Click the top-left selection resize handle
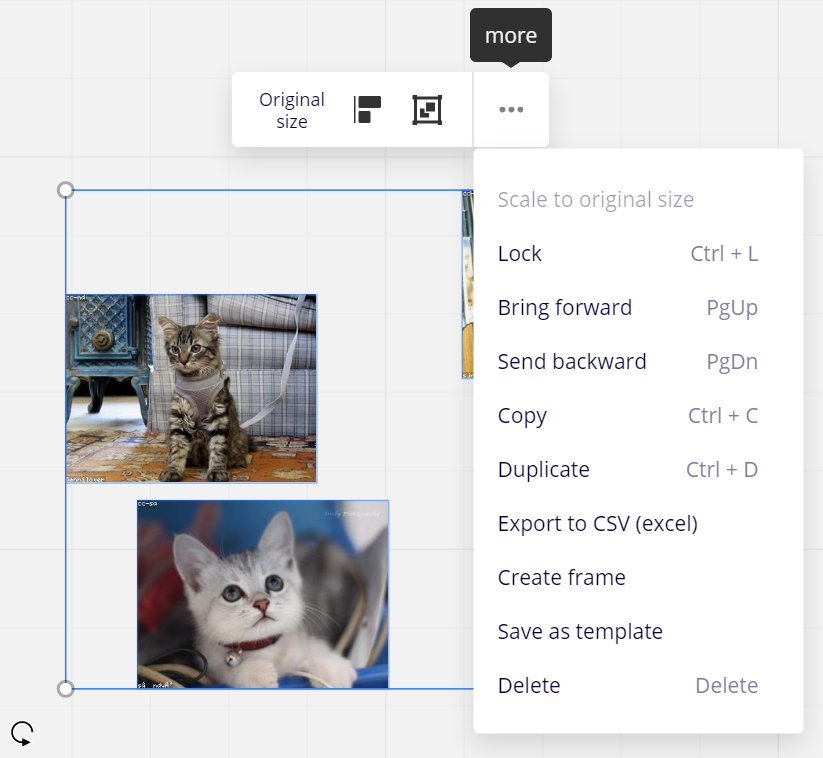 [x=66, y=190]
